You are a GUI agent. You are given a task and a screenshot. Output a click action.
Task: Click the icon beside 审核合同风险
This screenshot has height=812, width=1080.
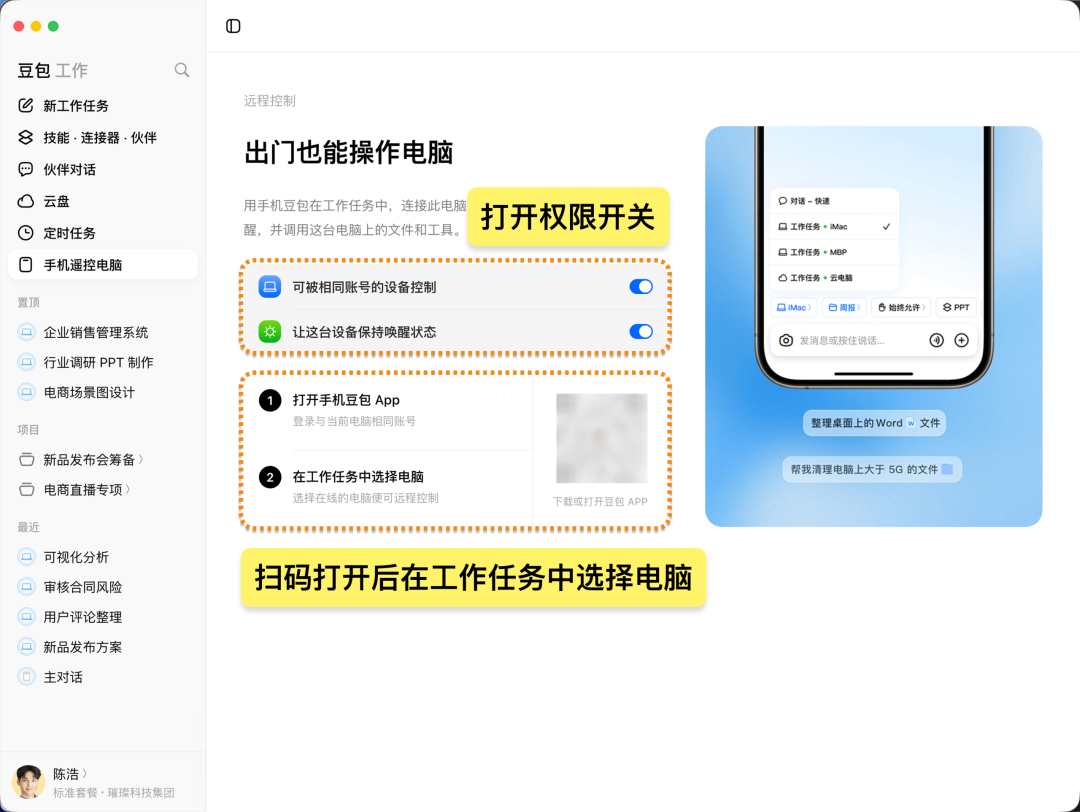26,587
